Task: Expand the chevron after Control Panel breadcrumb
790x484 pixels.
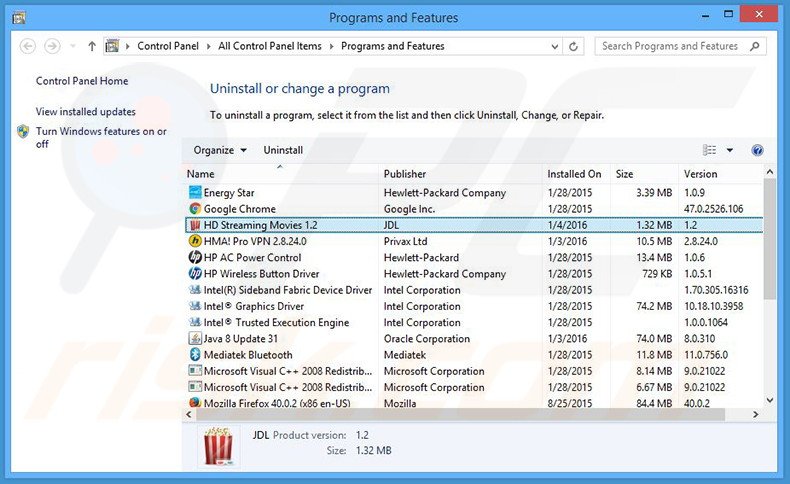Action: tap(209, 46)
